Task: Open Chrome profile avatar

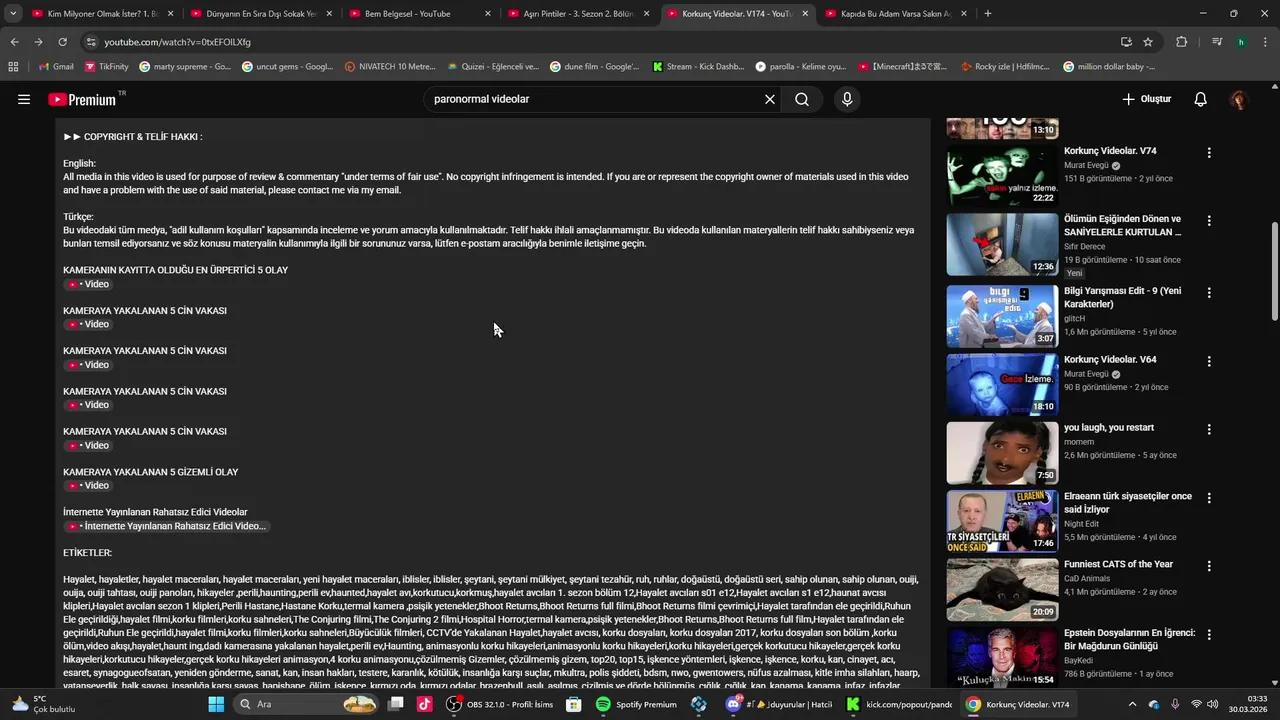Action: click(x=1241, y=42)
